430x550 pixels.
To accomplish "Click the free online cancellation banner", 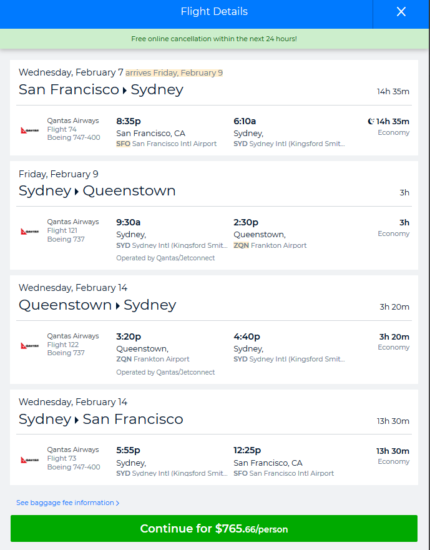I will [x=214, y=39].
